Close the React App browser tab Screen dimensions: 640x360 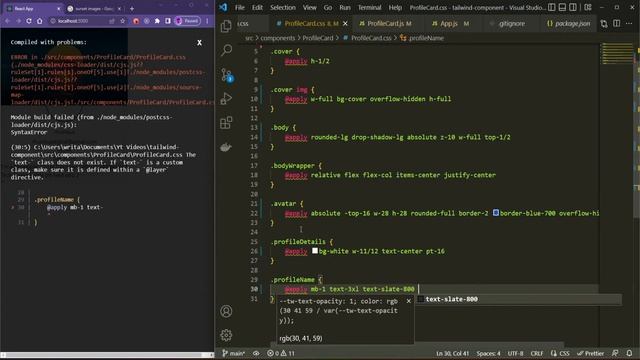[x=58, y=8]
